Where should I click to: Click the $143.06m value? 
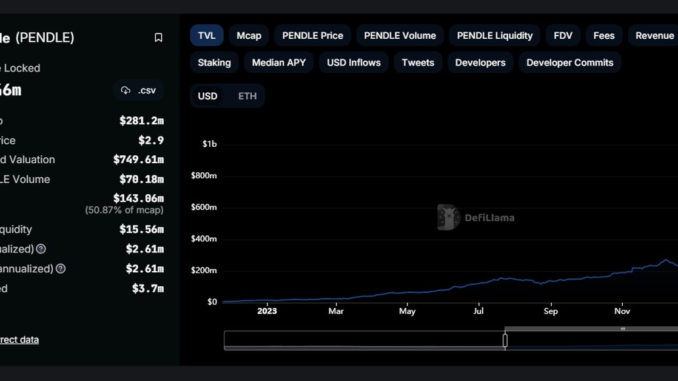[x=138, y=198]
